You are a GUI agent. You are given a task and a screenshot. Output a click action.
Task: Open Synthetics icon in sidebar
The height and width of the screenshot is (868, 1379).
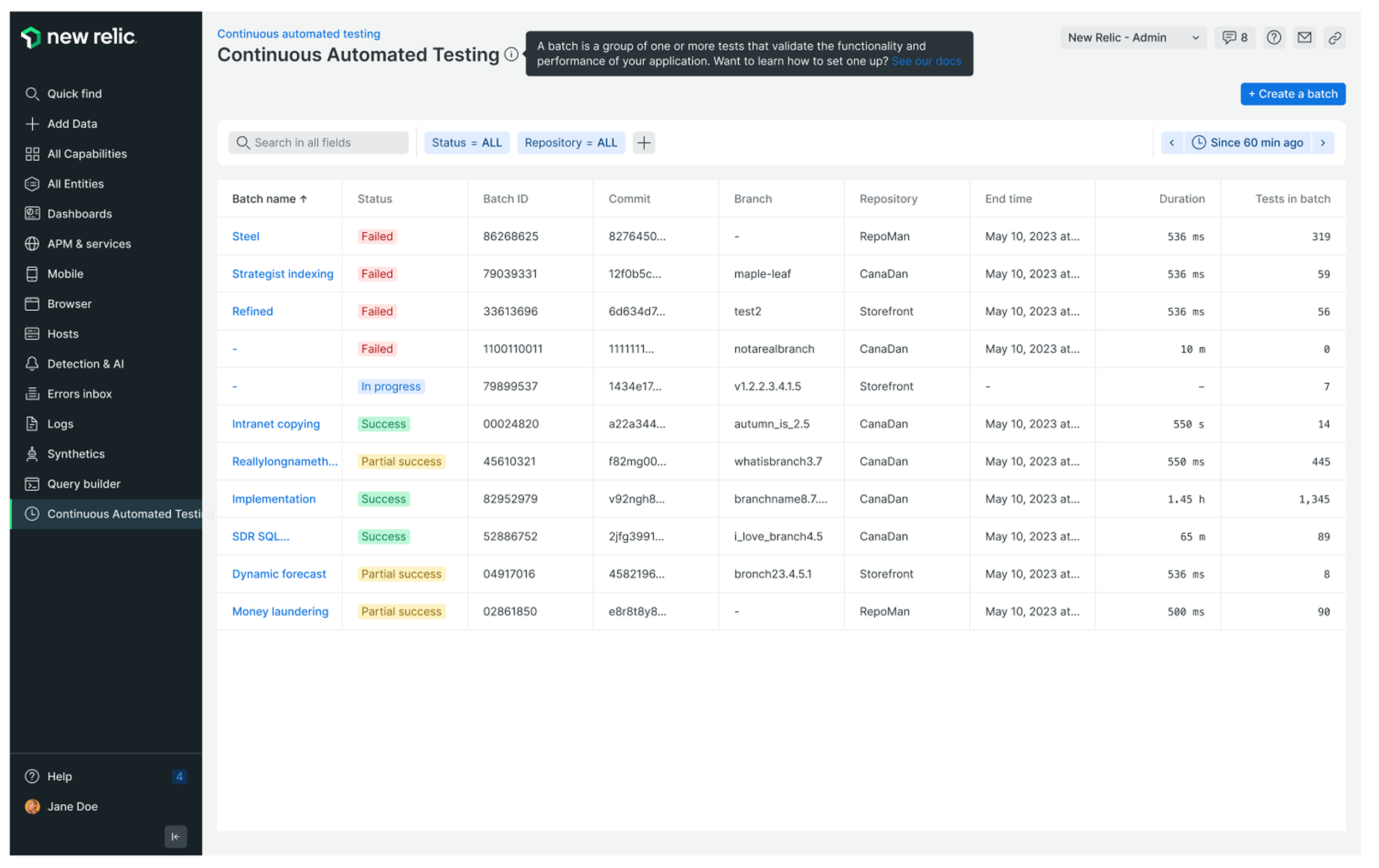[32, 454]
